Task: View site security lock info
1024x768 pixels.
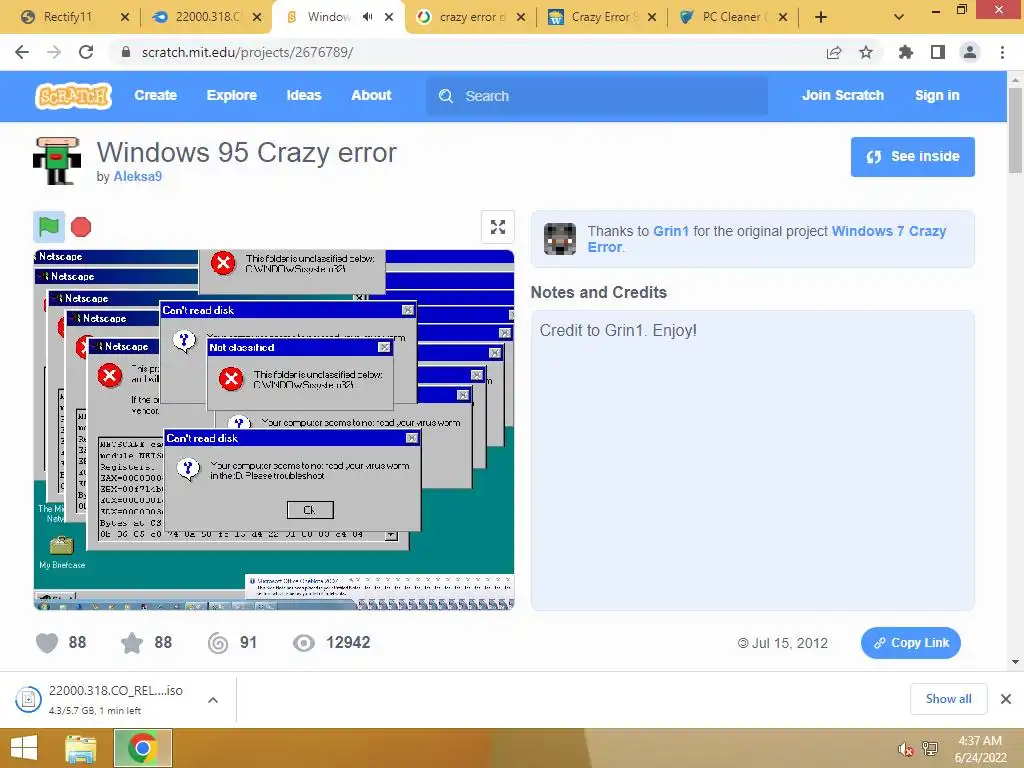Action: point(126,52)
